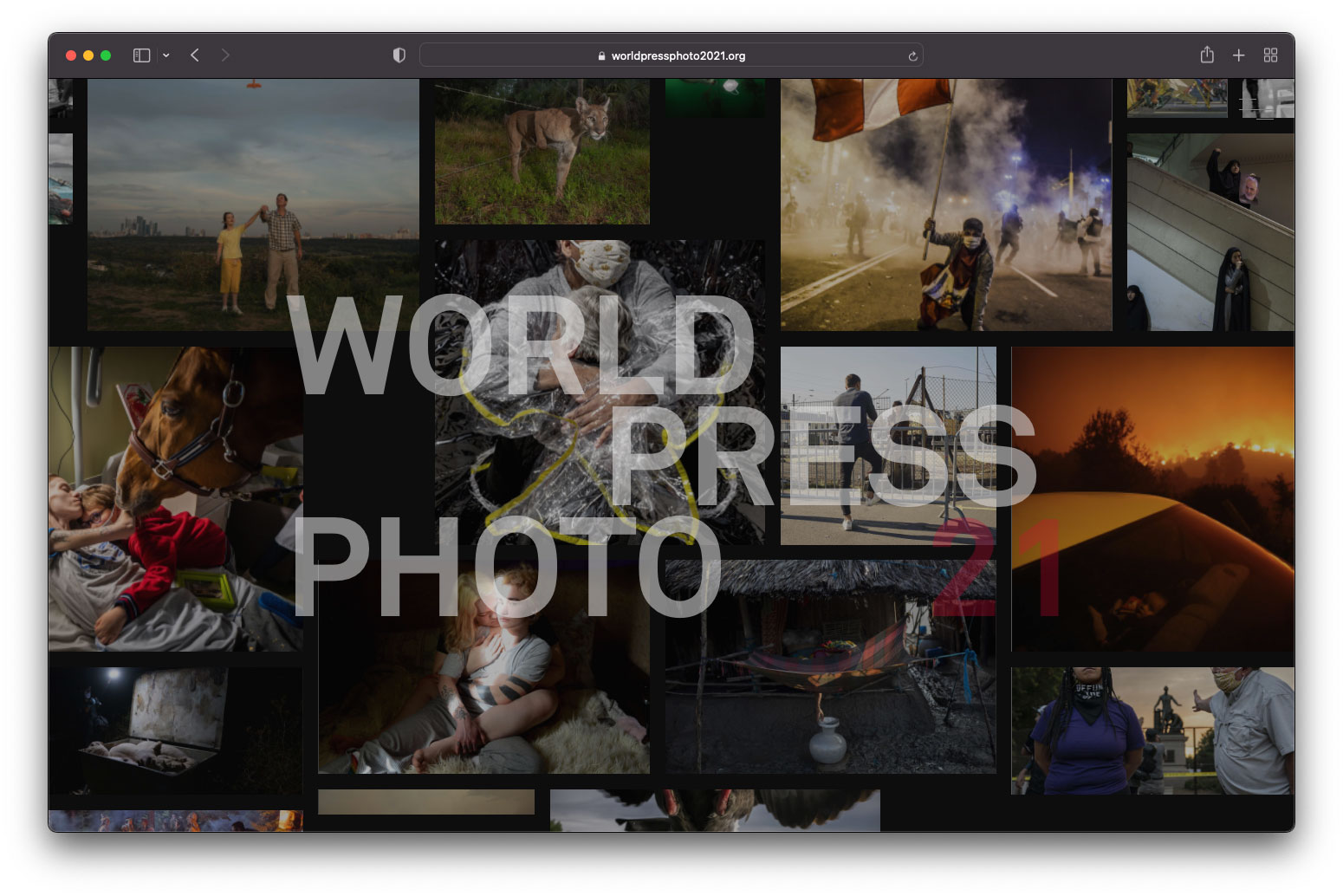
Task: Minimize the window with yellow button
Action: (x=88, y=55)
